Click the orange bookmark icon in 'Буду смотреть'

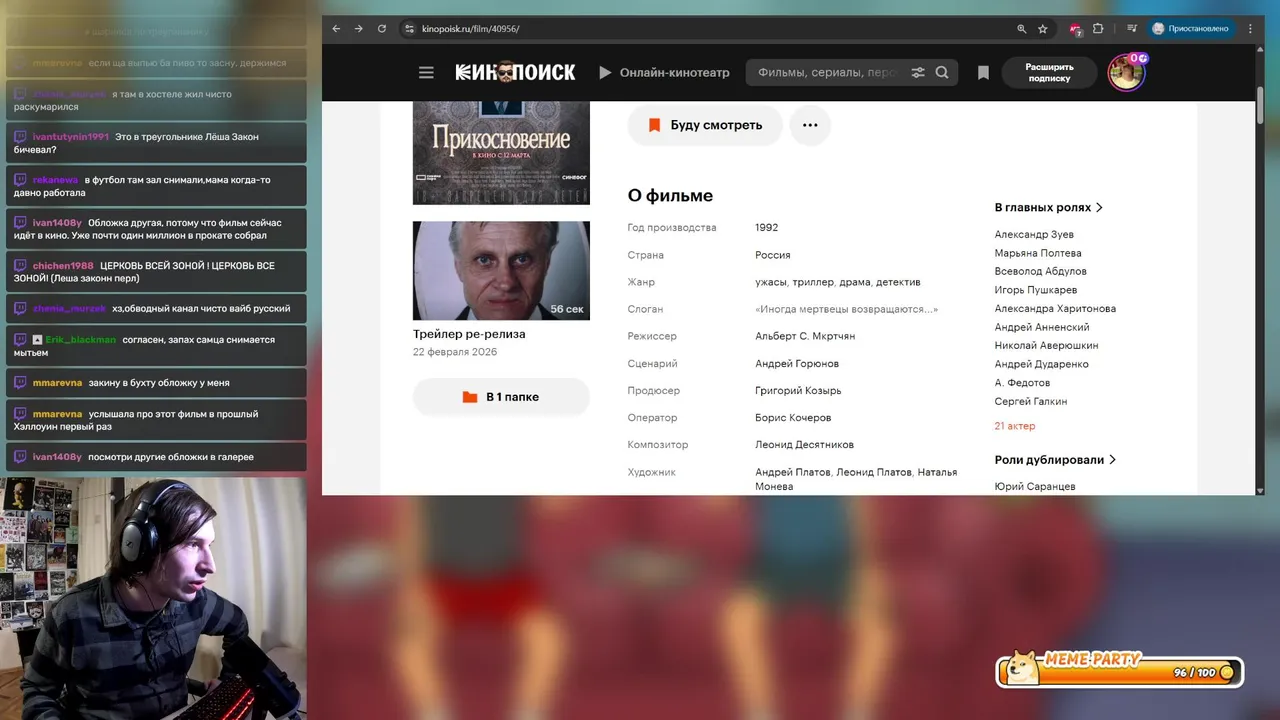point(654,125)
